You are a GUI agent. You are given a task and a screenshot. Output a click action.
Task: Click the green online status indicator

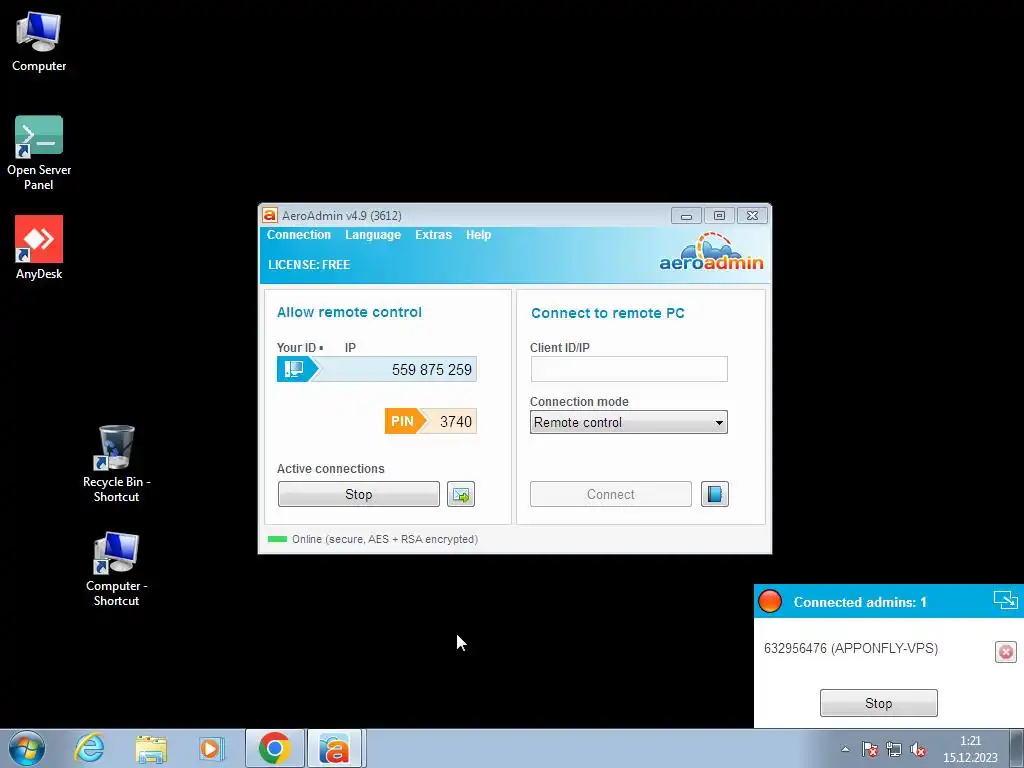coord(278,539)
